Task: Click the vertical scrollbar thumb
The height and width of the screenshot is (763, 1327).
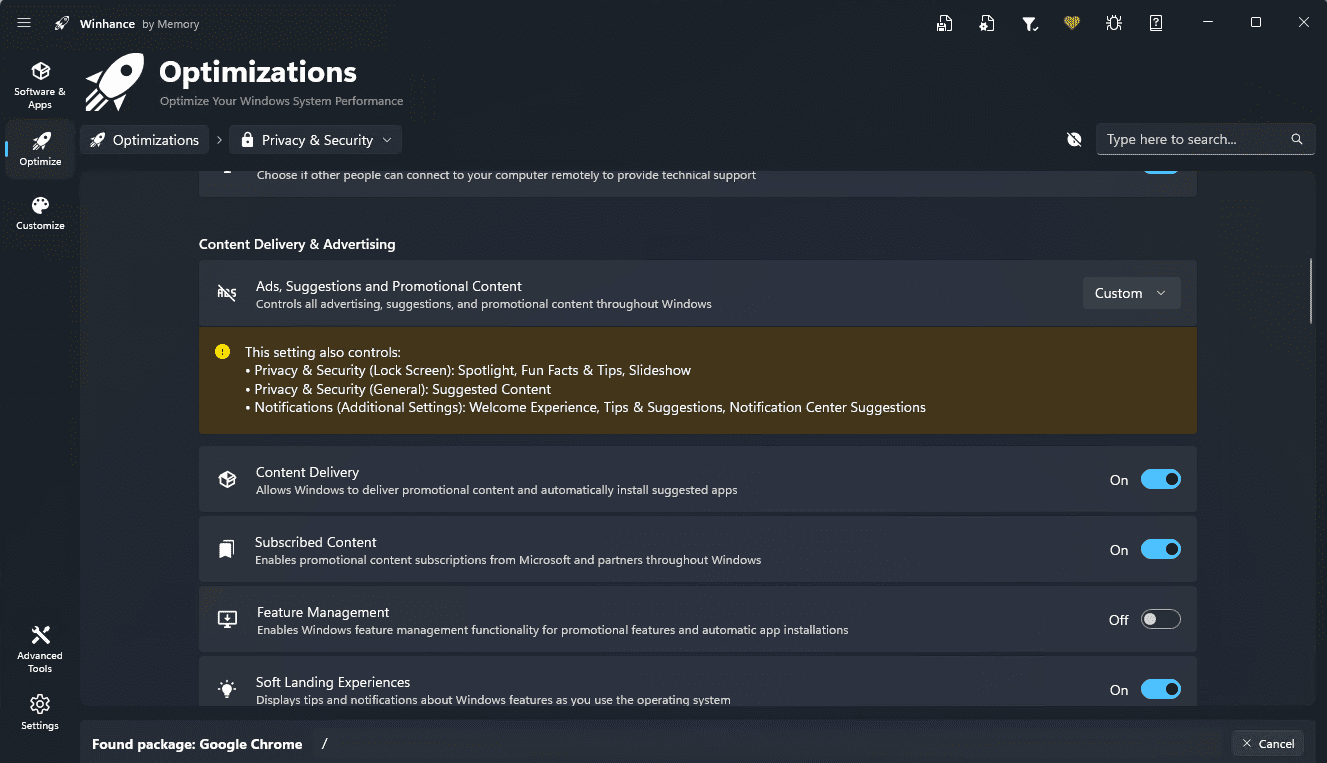Action: (x=1311, y=291)
